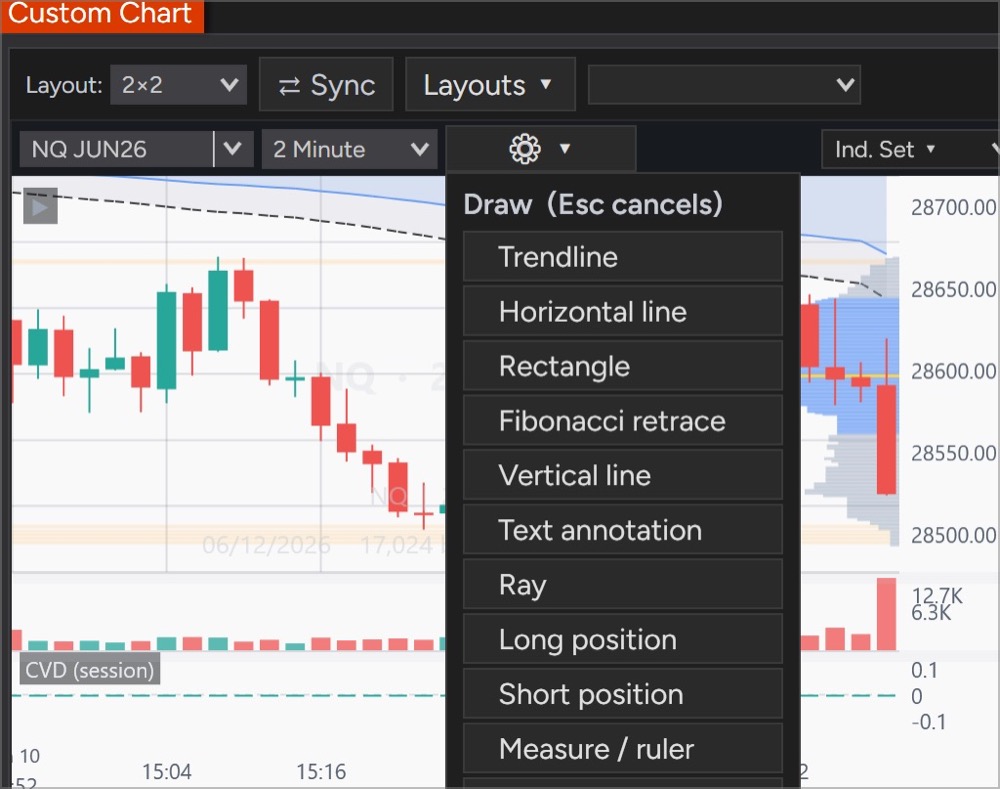Click the Custom Chart tab
Screen dimensions: 1000x789
point(101,14)
